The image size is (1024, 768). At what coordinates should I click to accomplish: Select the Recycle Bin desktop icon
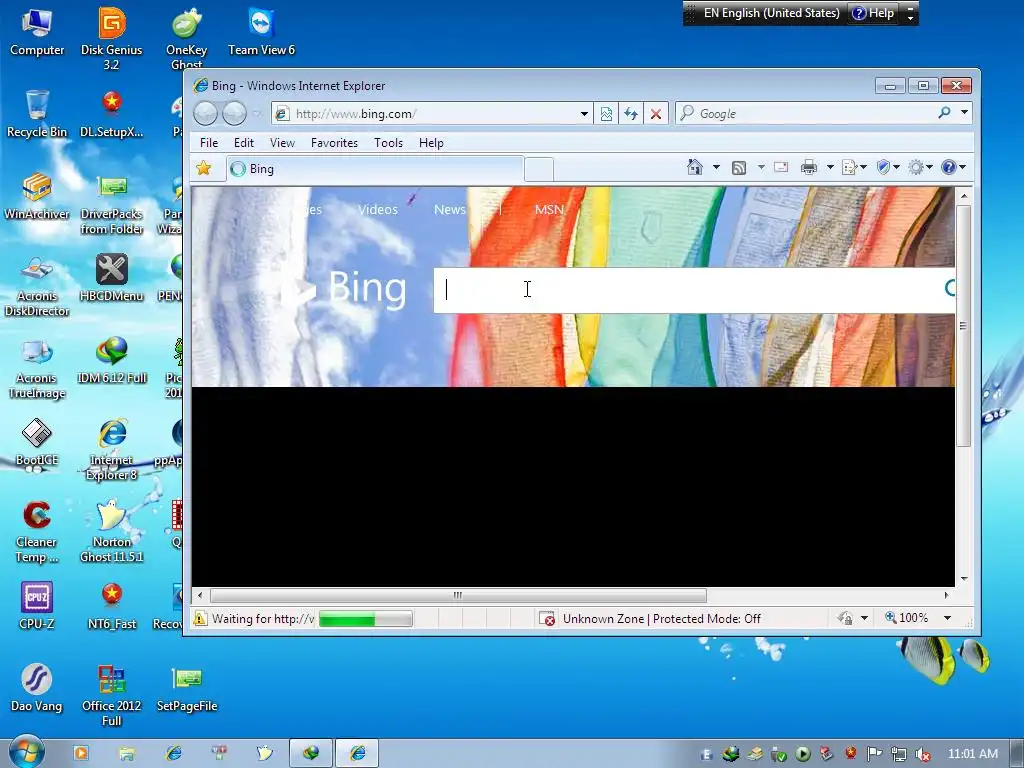pos(37,114)
